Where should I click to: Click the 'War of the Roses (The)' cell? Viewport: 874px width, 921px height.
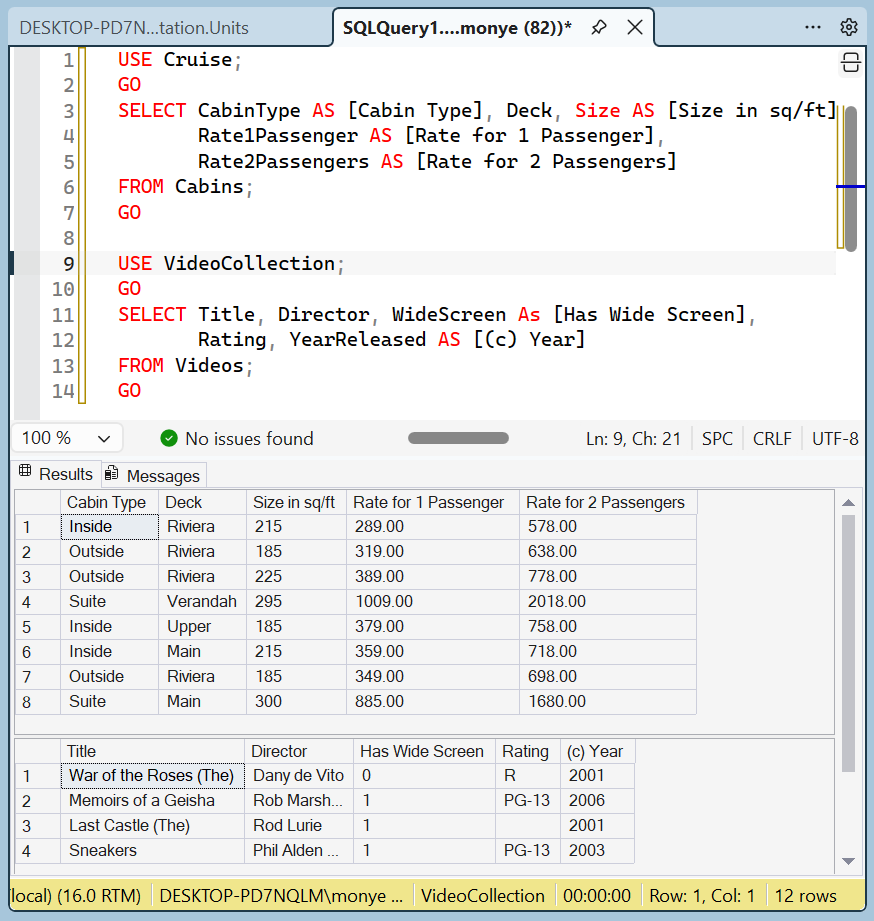pyautogui.click(x=152, y=776)
